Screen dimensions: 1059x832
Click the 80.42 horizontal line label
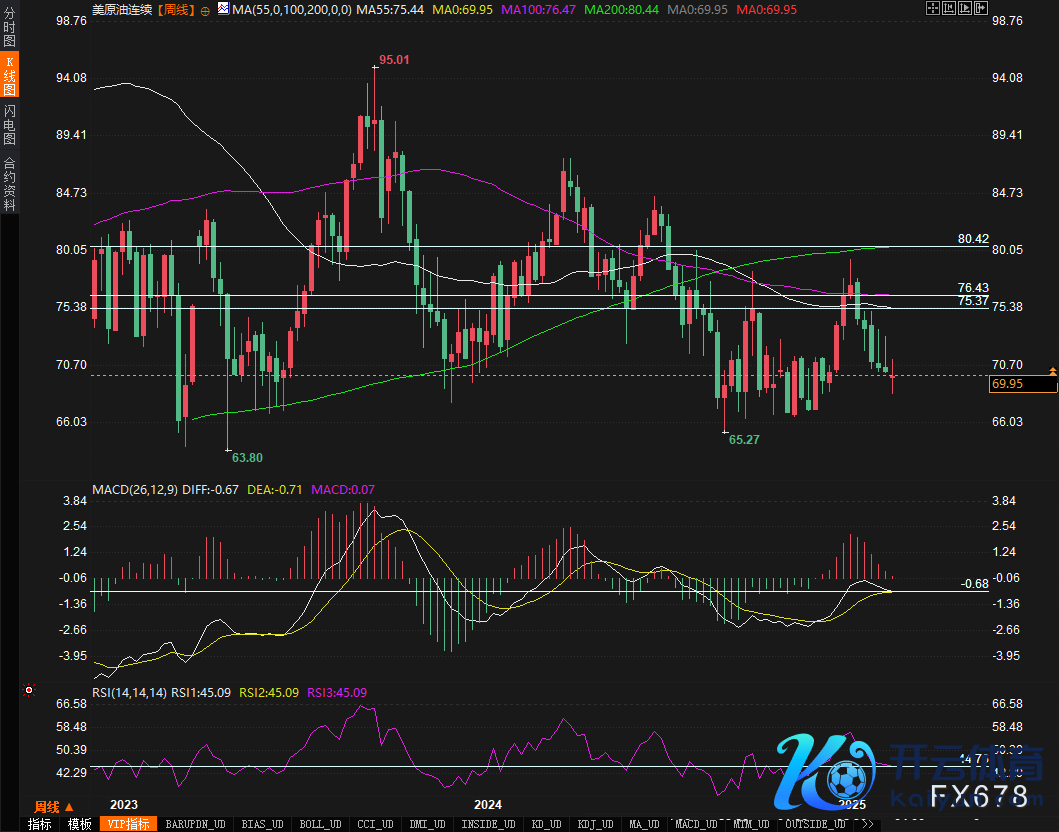click(972, 239)
